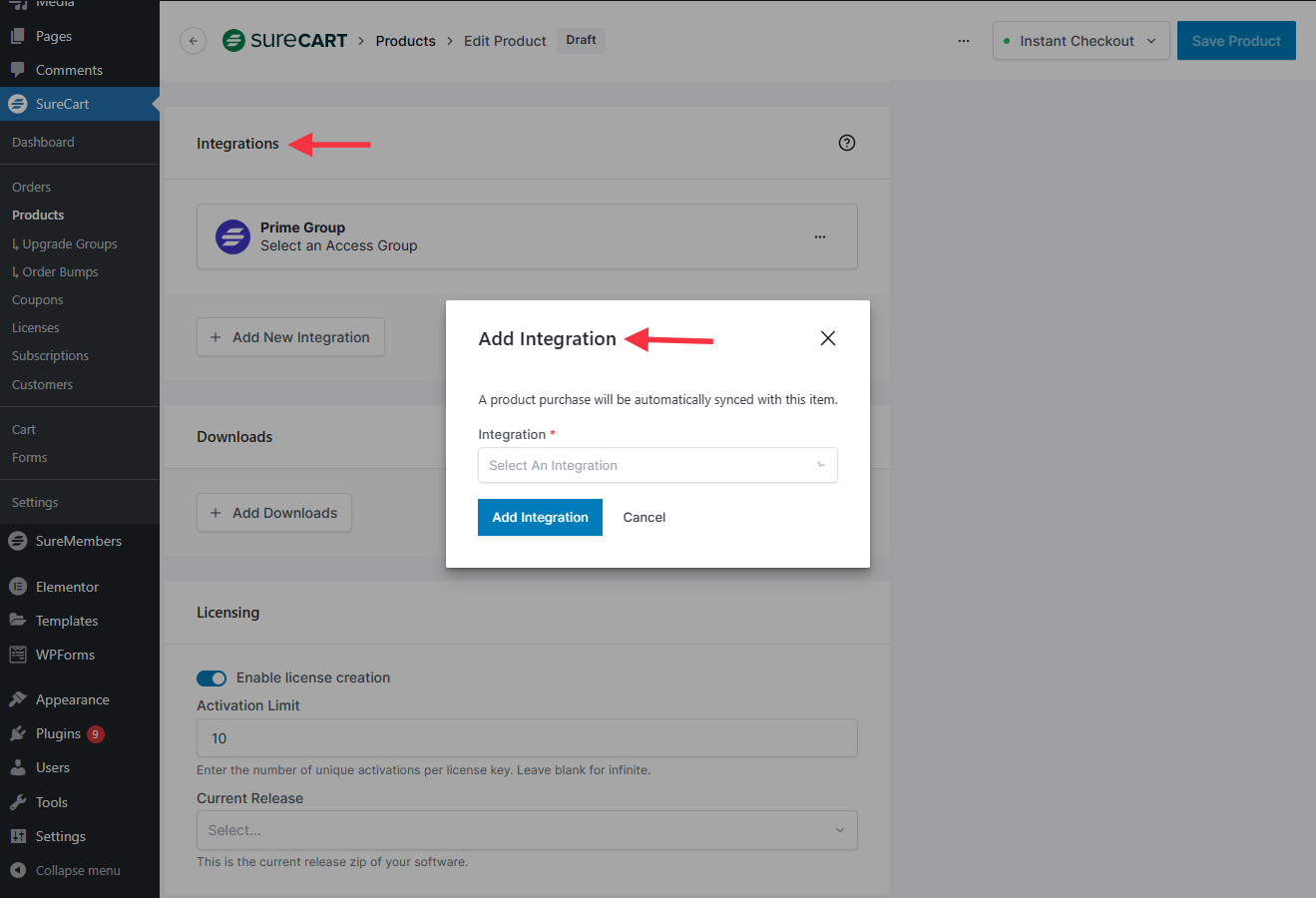Screen dimensions: 1316x898
Task: Open Subscriptions in the sidebar
Action: point(50,355)
